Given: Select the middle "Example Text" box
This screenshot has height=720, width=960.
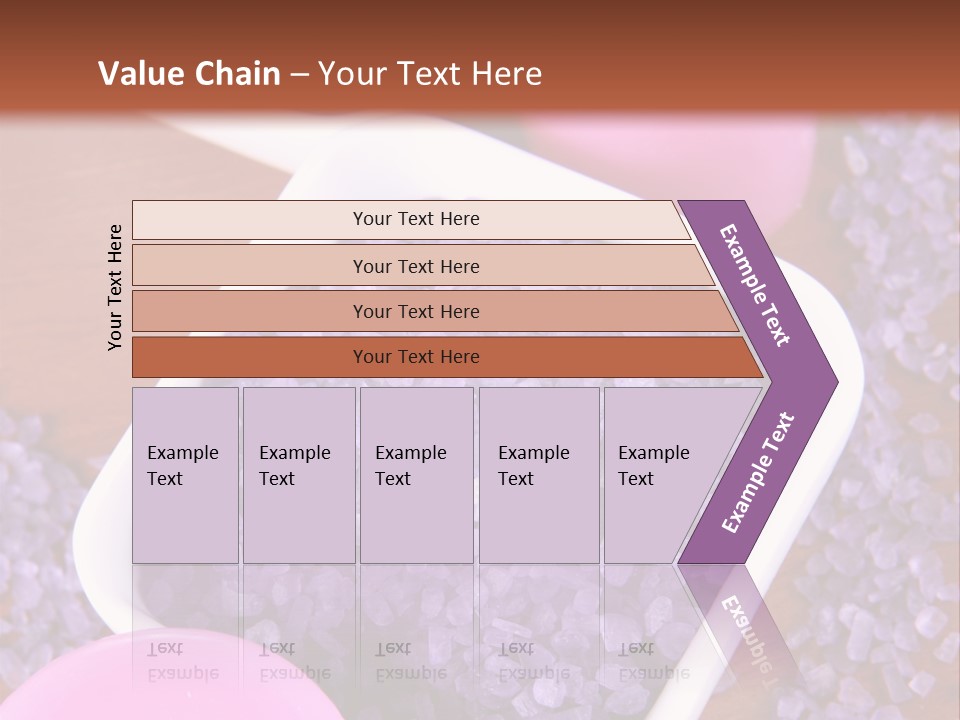Looking at the screenshot, I should (x=416, y=475).
